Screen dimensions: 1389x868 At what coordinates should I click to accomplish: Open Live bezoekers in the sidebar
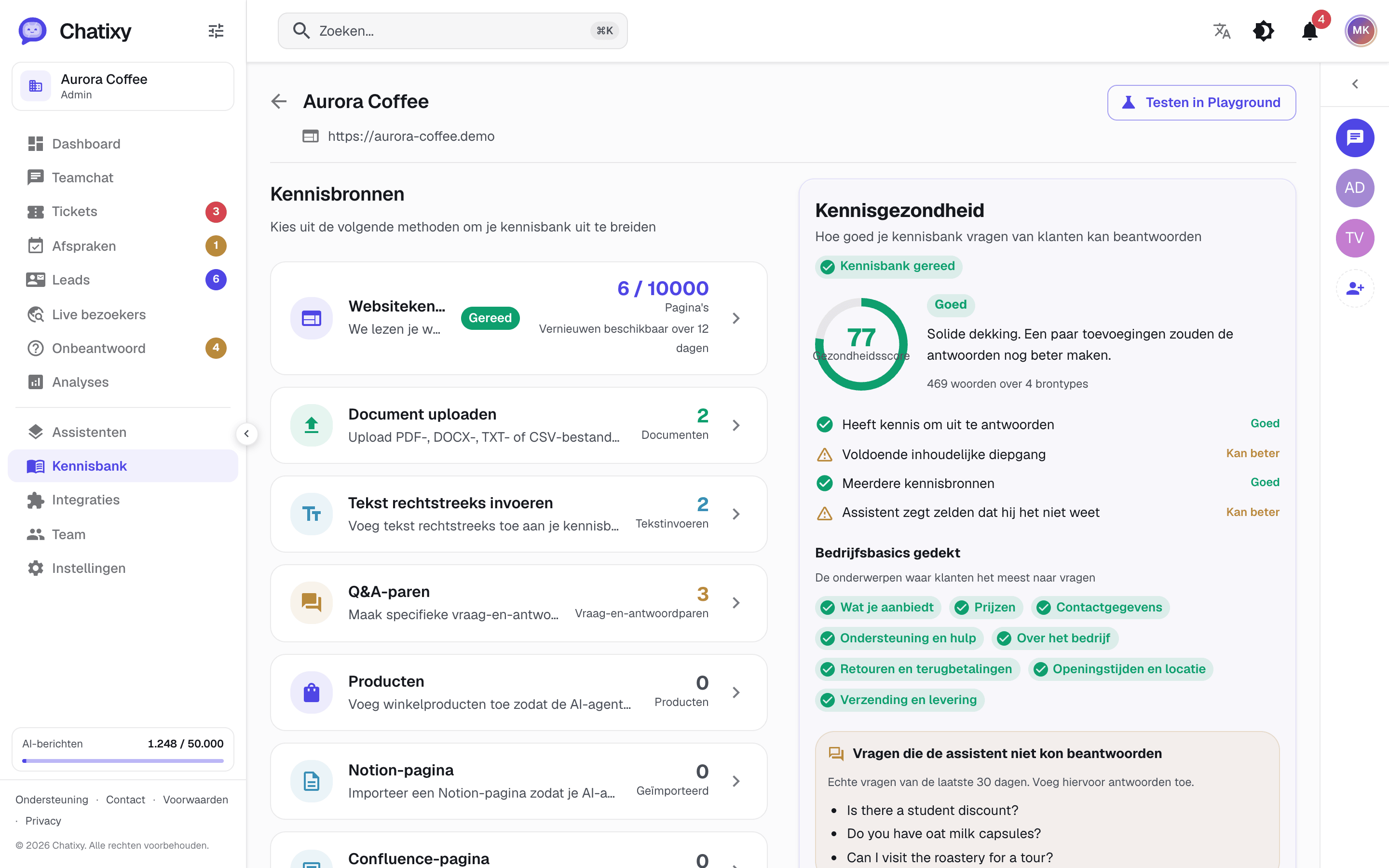(123, 314)
